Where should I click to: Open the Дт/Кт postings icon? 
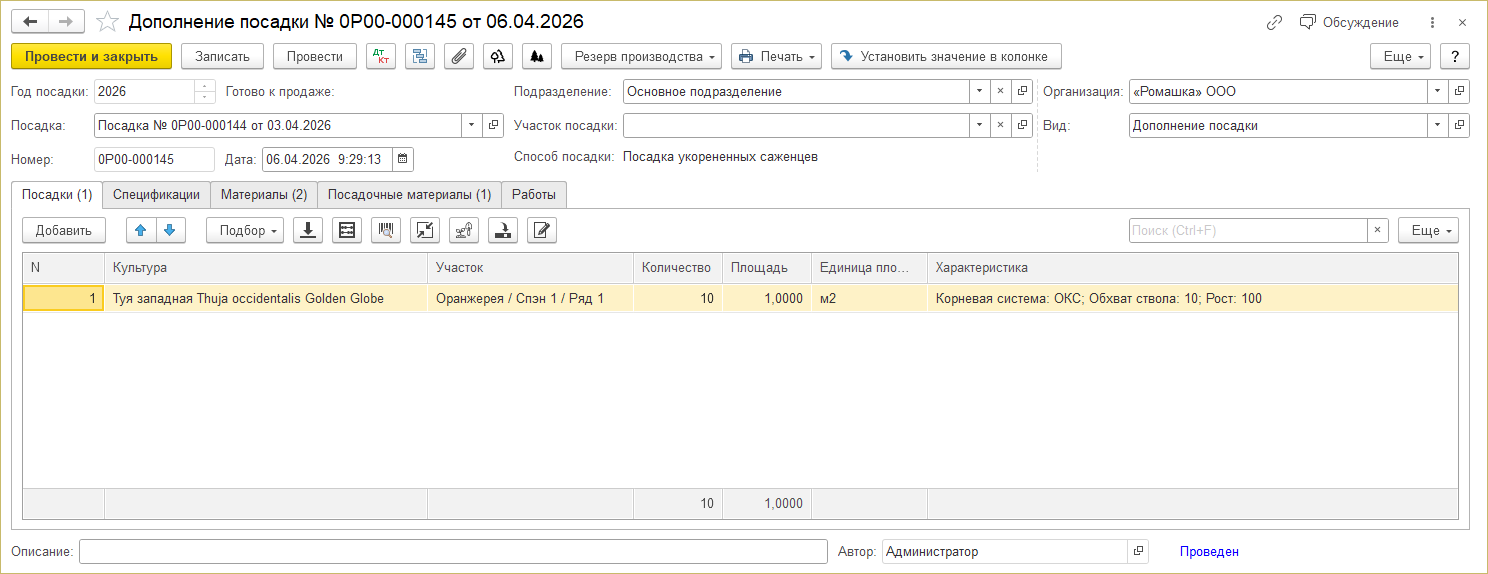pyautogui.click(x=381, y=57)
